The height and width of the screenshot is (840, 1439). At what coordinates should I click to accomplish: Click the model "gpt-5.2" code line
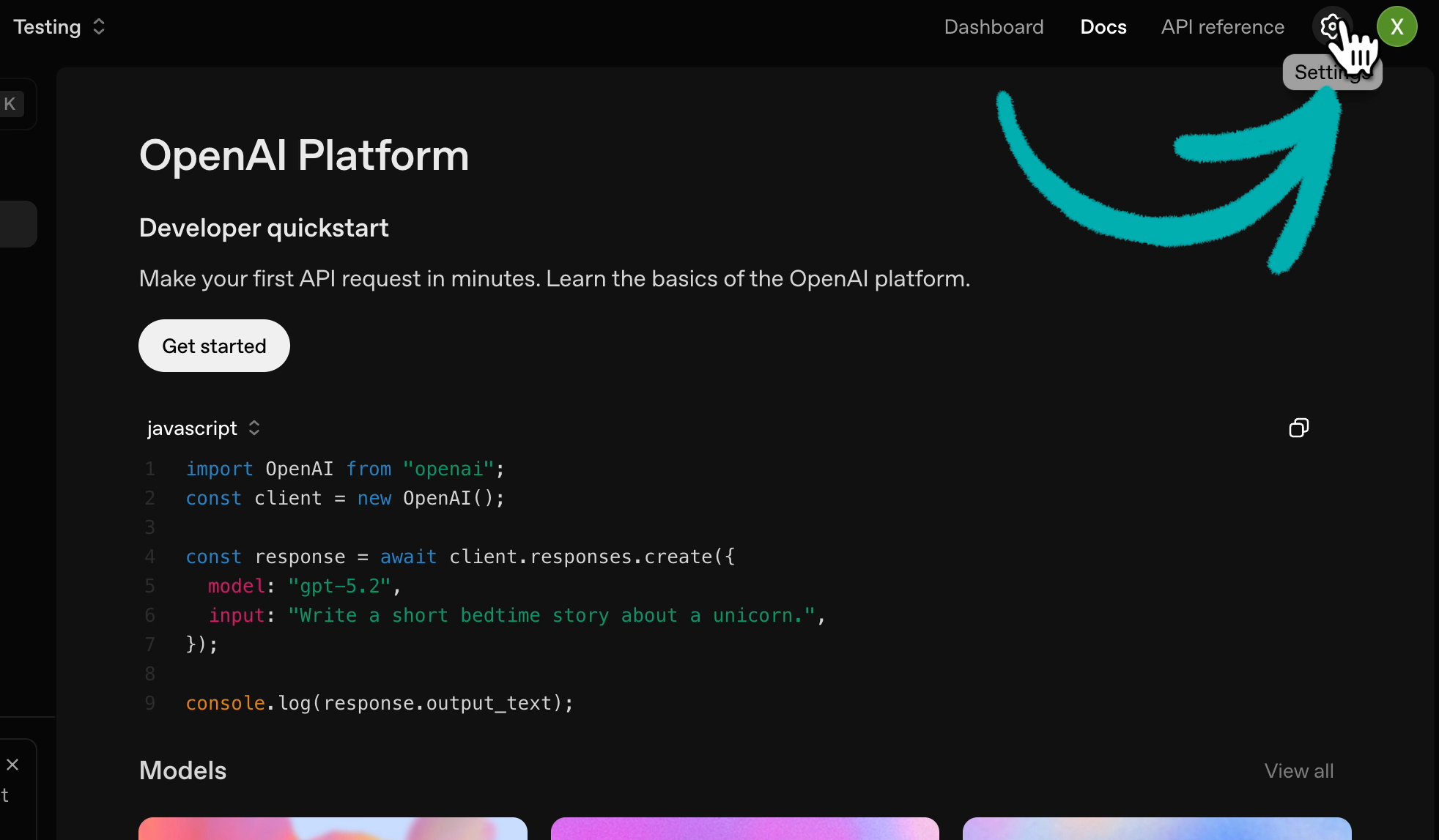tap(303, 586)
